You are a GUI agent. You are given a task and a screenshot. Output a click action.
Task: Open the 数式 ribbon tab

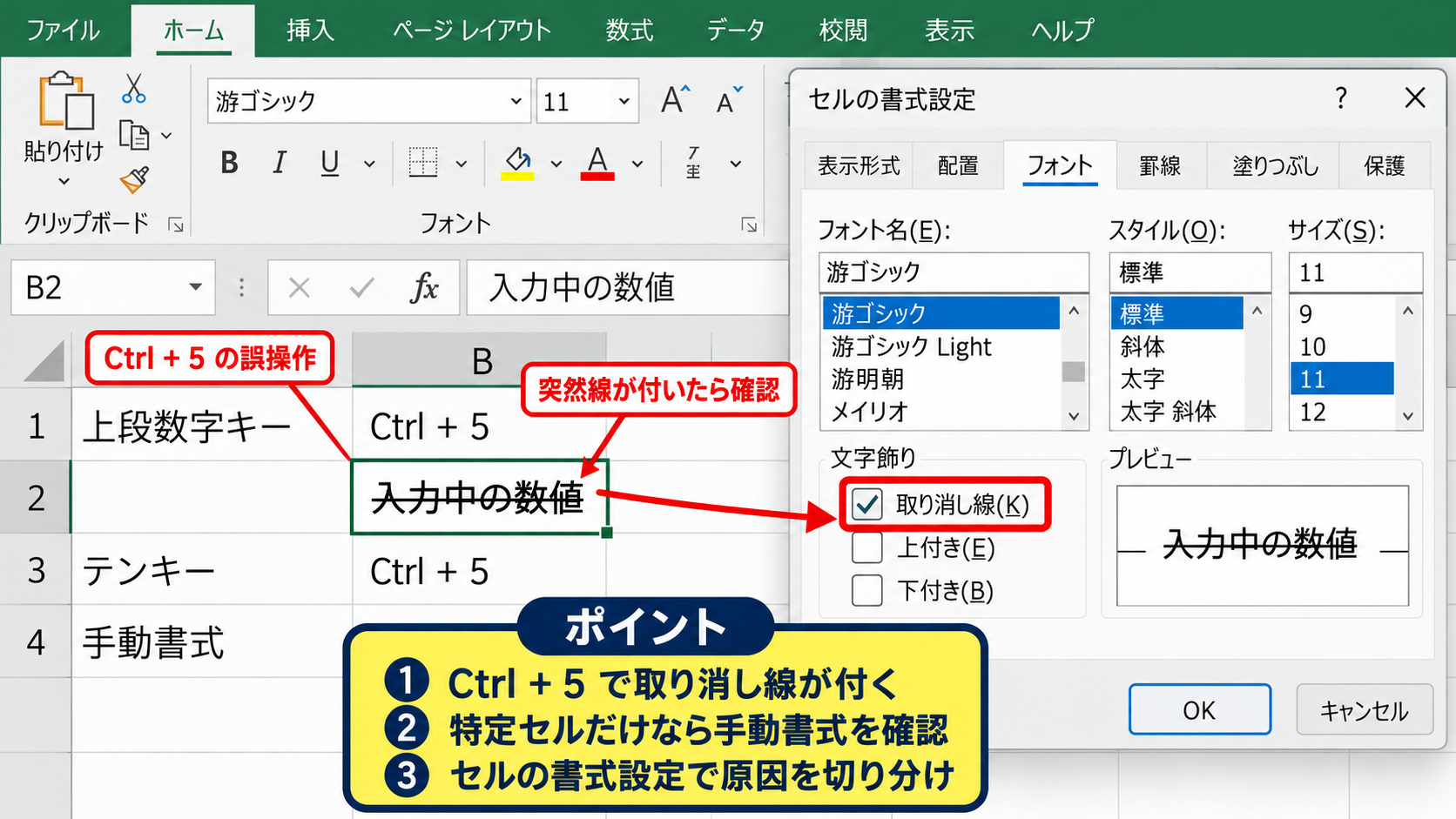(630, 30)
